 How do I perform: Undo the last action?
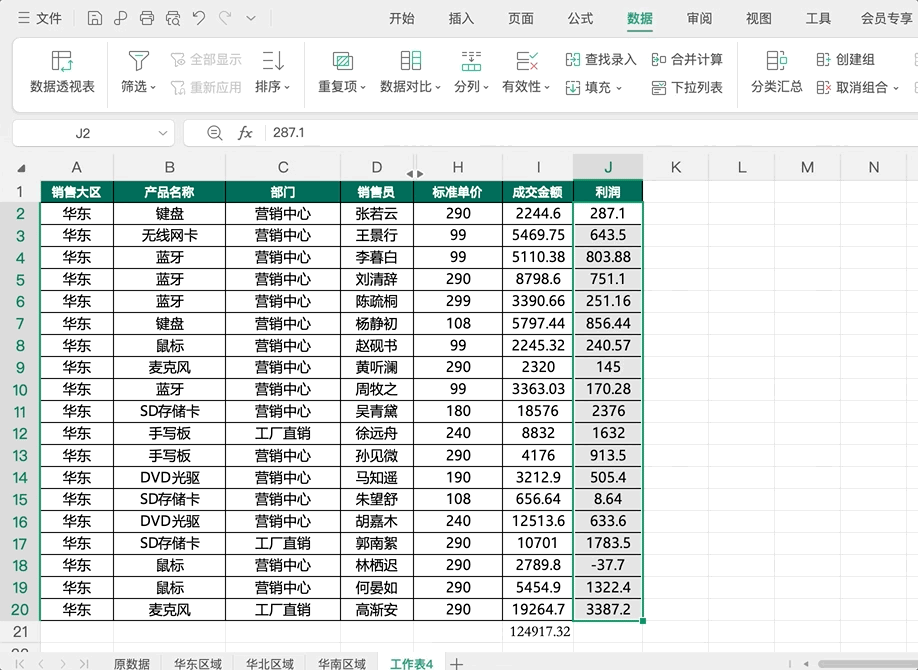tap(199, 19)
